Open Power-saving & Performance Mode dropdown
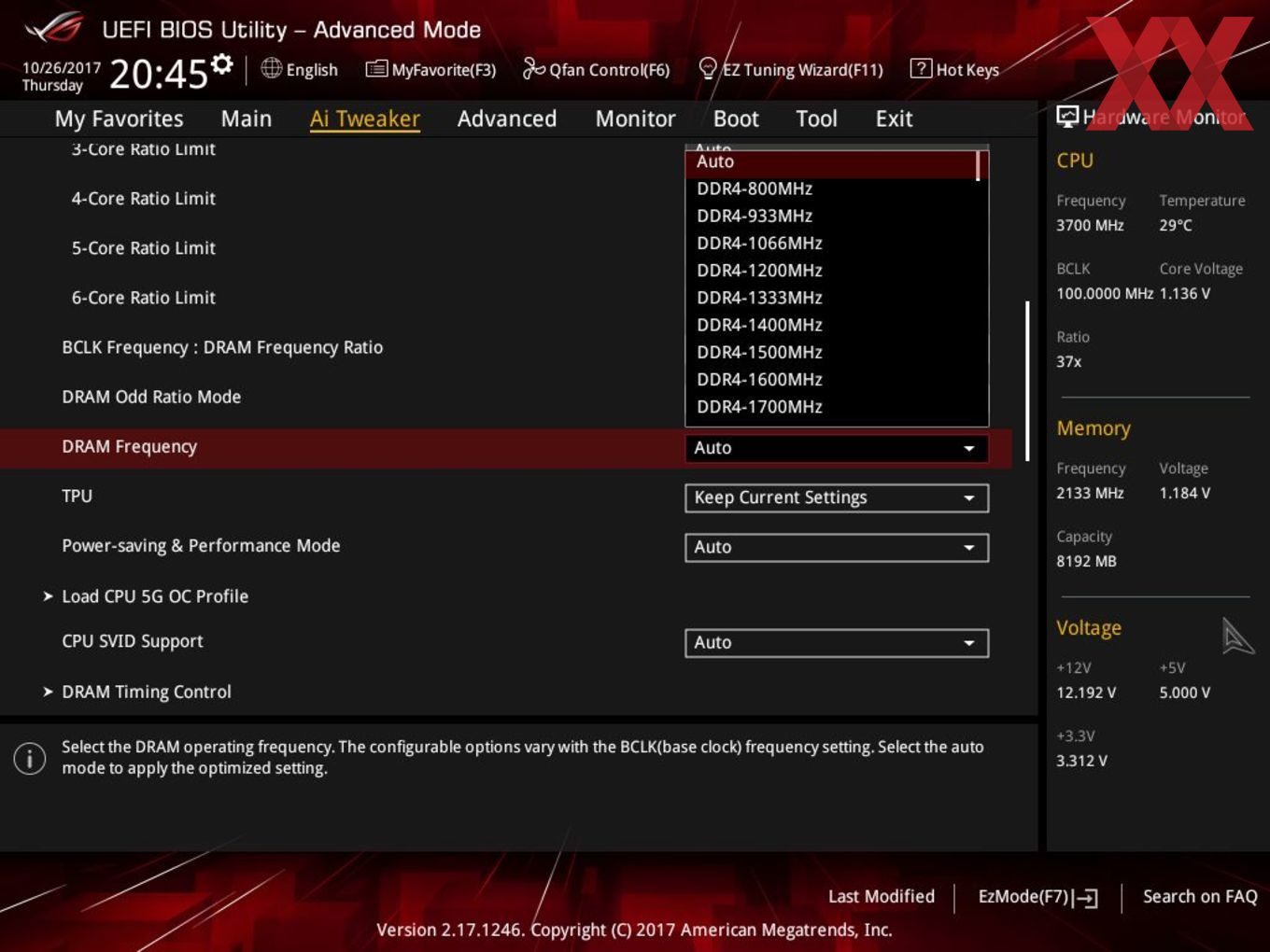The width and height of the screenshot is (1270, 952). click(x=837, y=547)
